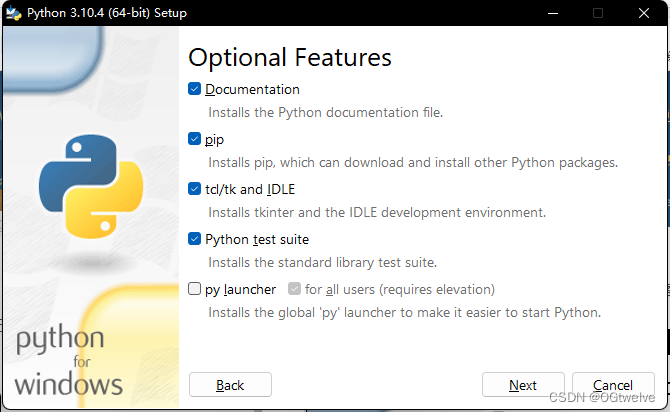Screen dimensions: 670x412
Task: Click the 'python for windows' branding text
Action: (x=68, y=360)
